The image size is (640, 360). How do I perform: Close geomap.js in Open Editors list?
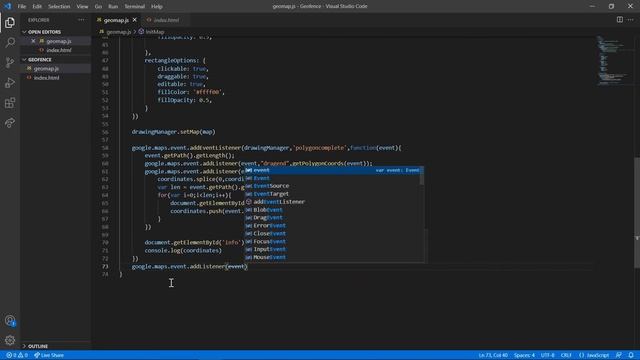click(x=33, y=41)
